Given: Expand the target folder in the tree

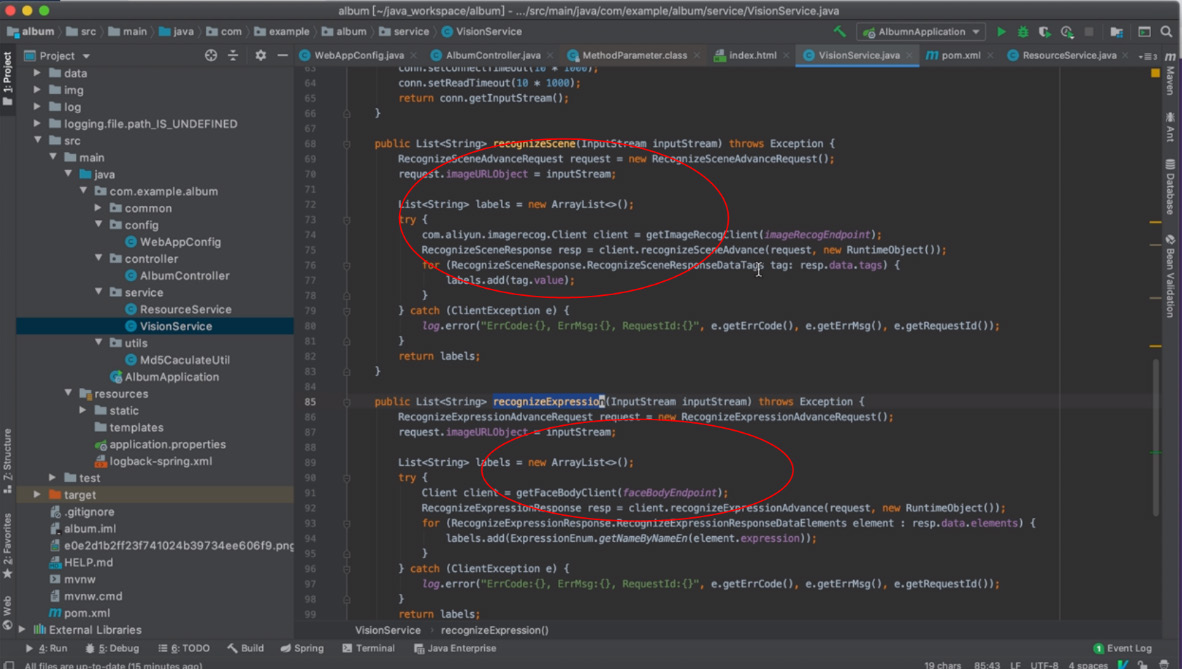Looking at the screenshot, I should point(38,495).
